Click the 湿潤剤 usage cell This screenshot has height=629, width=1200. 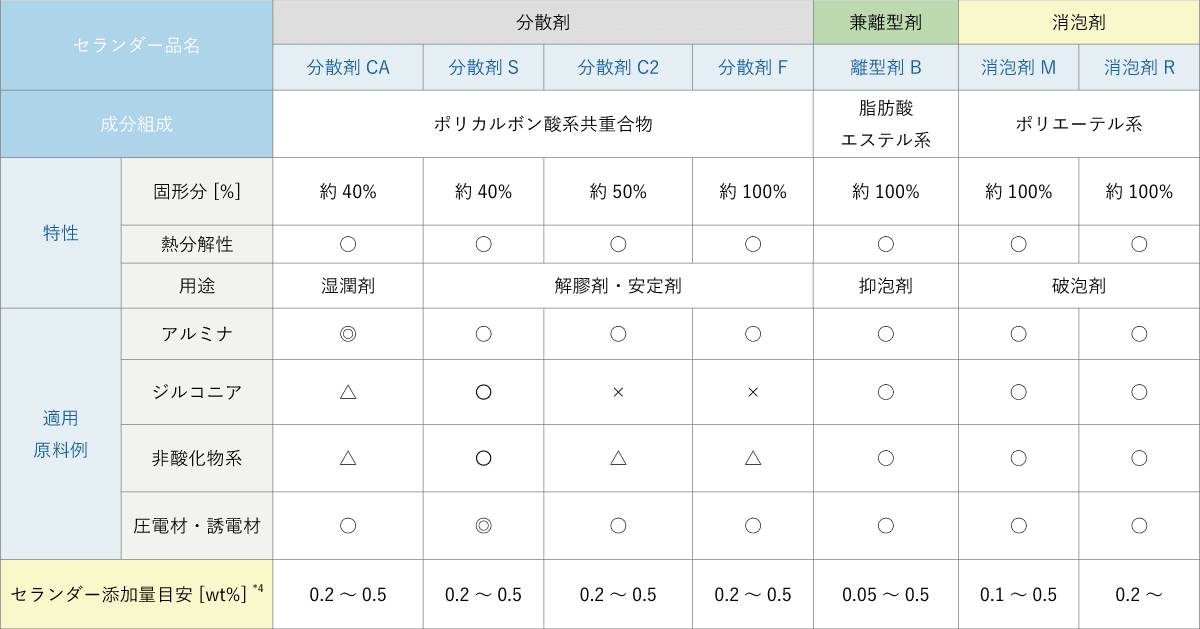click(348, 286)
